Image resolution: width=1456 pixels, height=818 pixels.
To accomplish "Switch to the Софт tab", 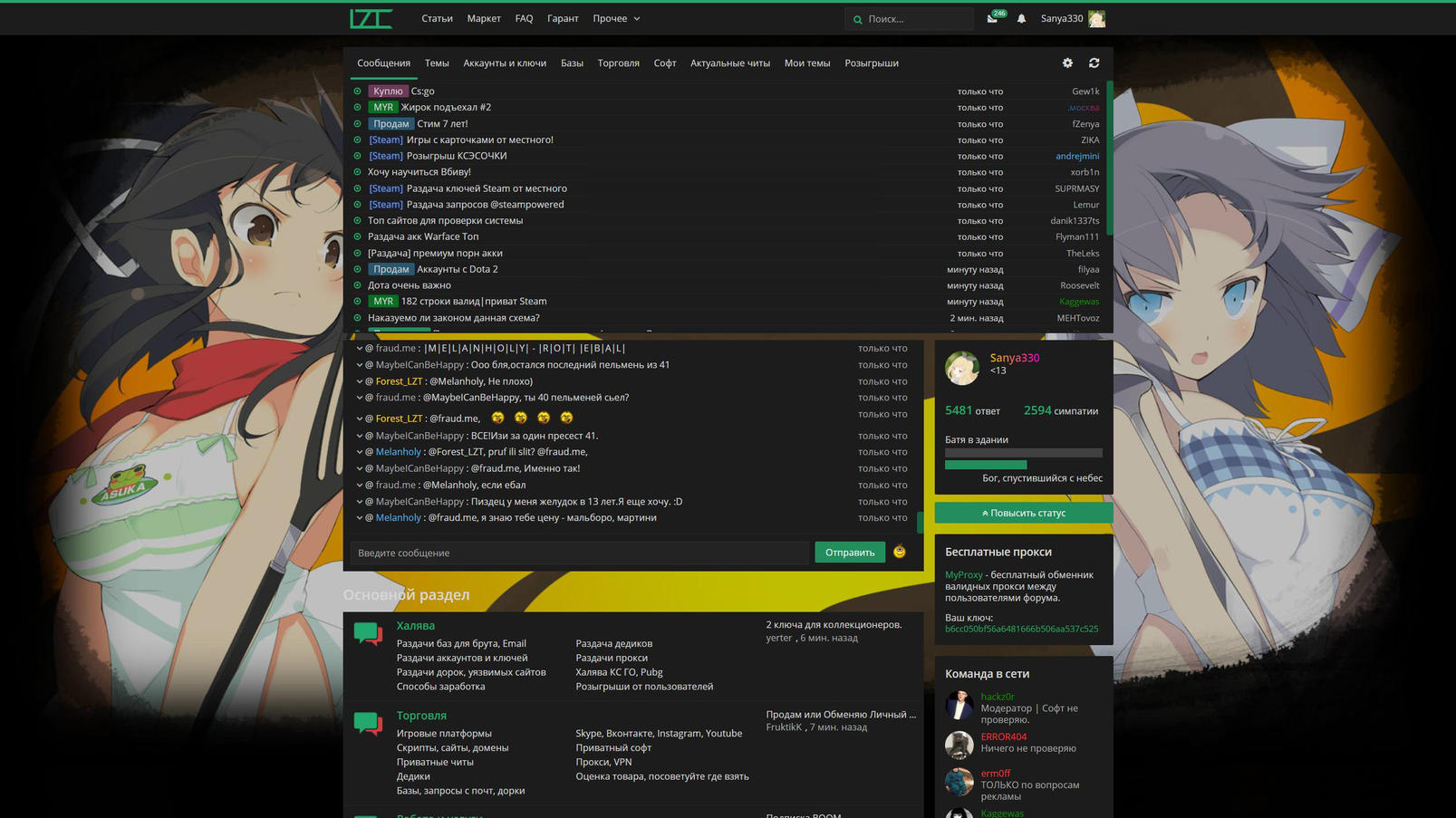I will pyautogui.click(x=665, y=63).
